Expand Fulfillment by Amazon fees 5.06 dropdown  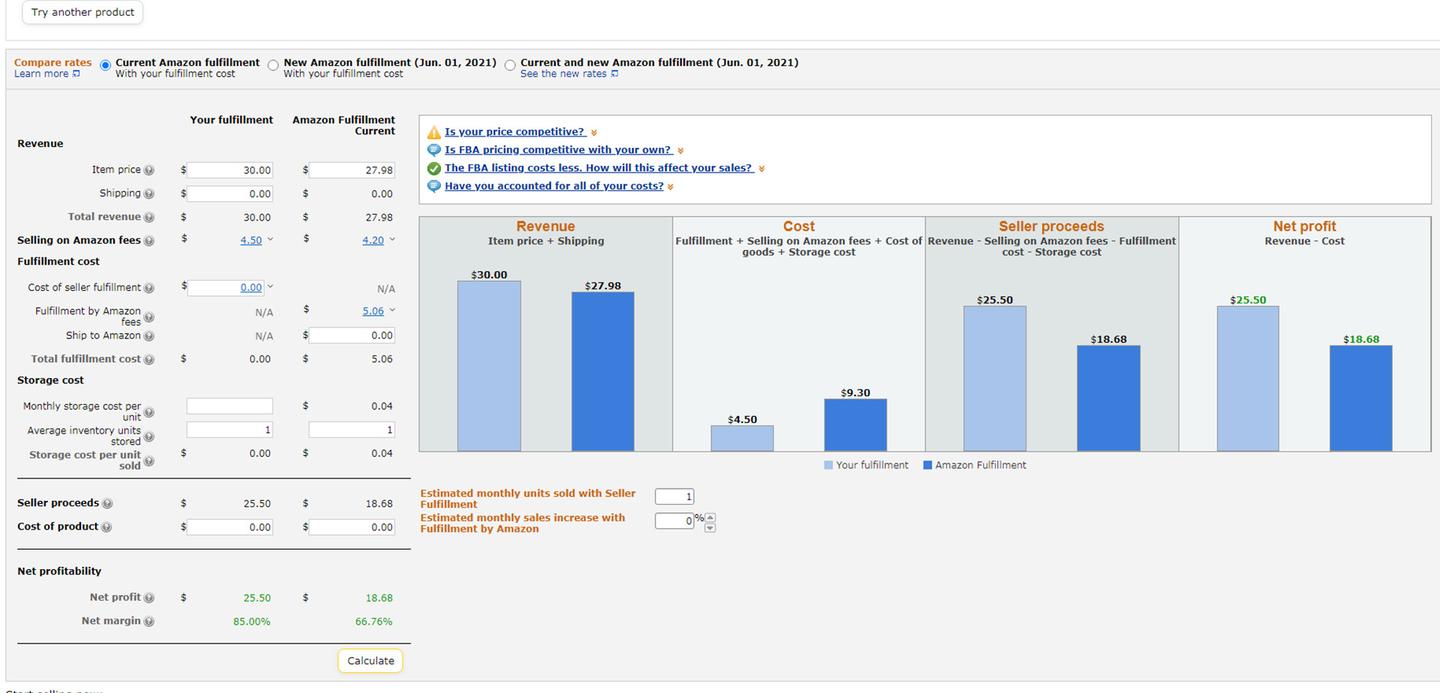[392, 311]
